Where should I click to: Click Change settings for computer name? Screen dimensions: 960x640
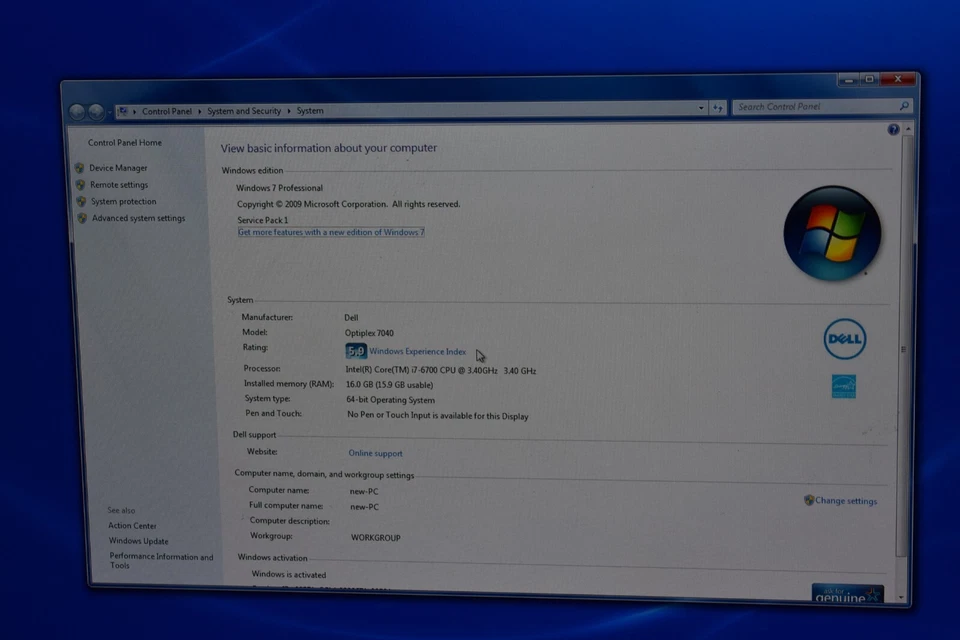(845, 500)
